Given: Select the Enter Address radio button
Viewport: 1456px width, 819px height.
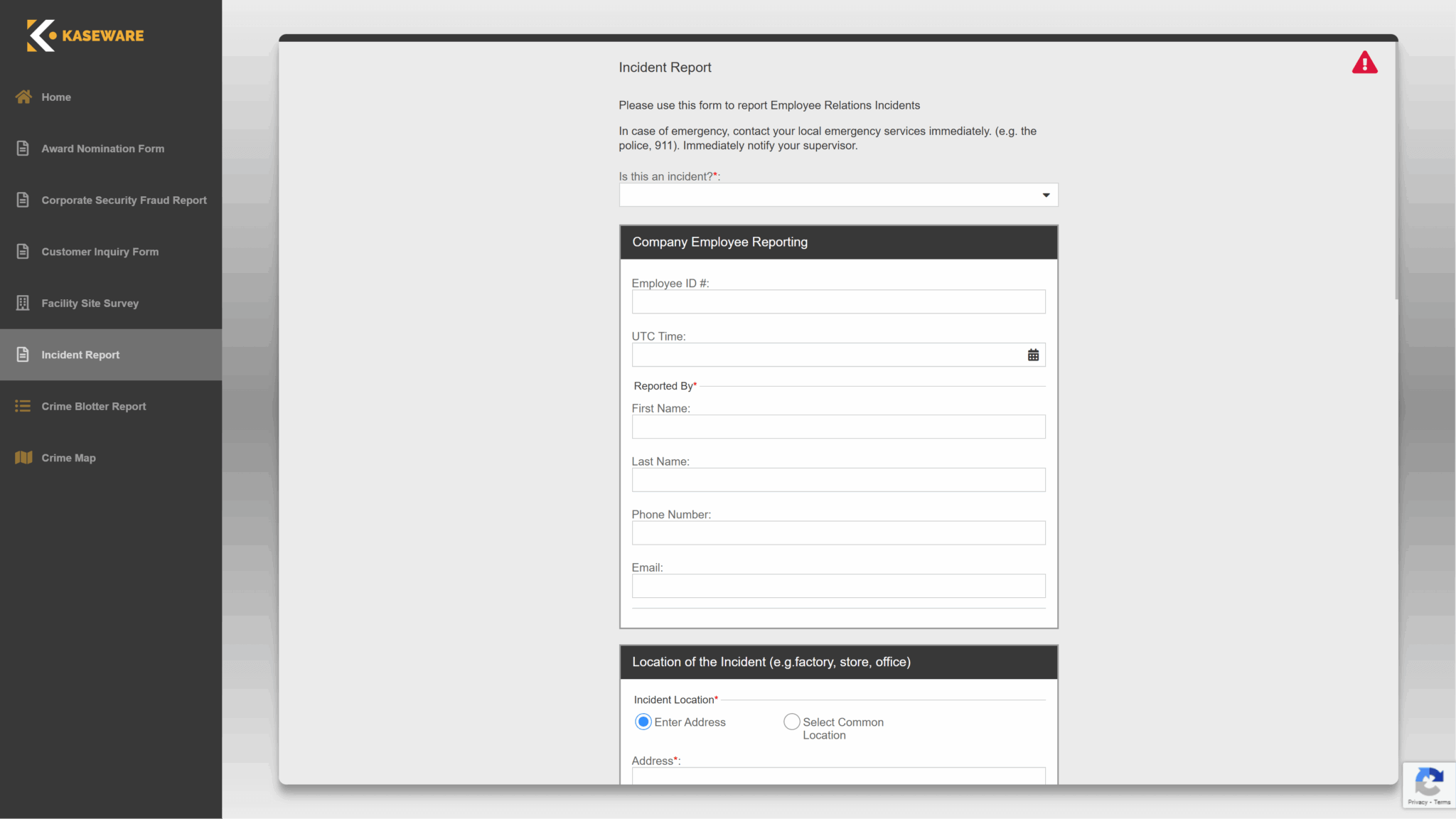Looking at the screenshot, I should click(x=643, y=721).
